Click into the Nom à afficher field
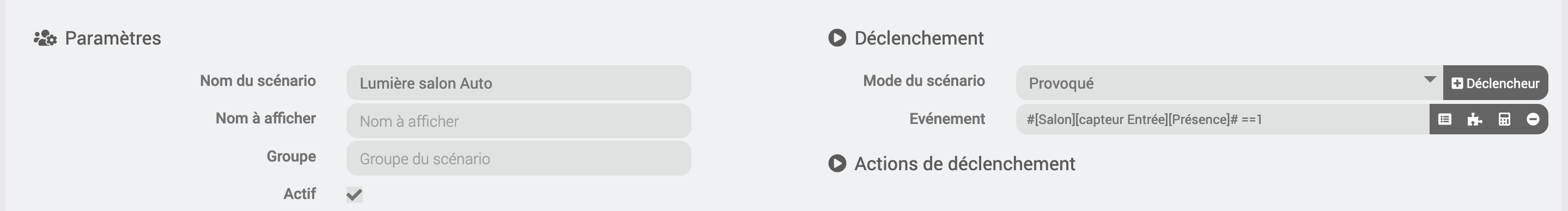 (x=519, y=120)
